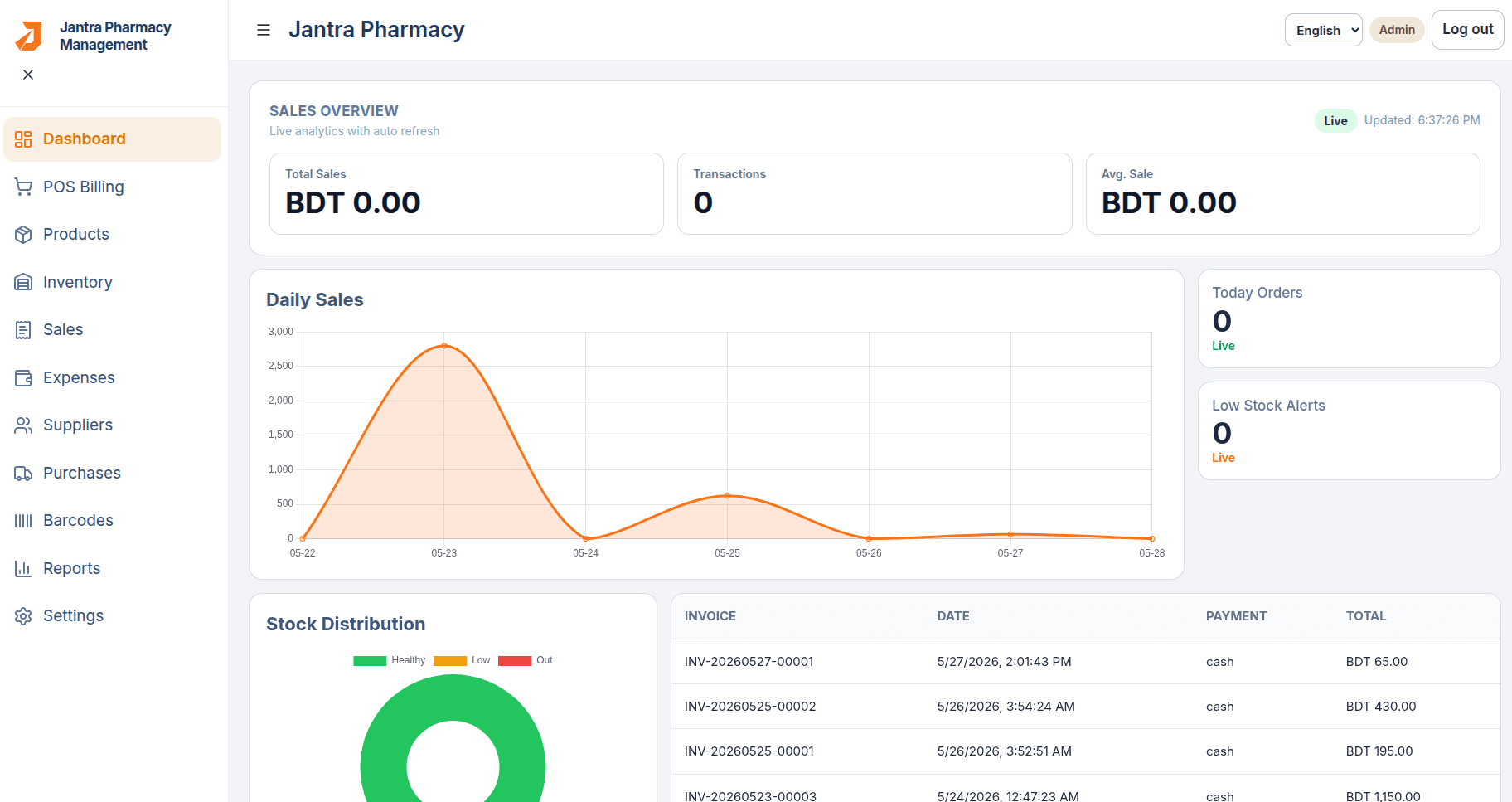
Task: Open the English language dropdown
Action: [x=1323, y=30]
